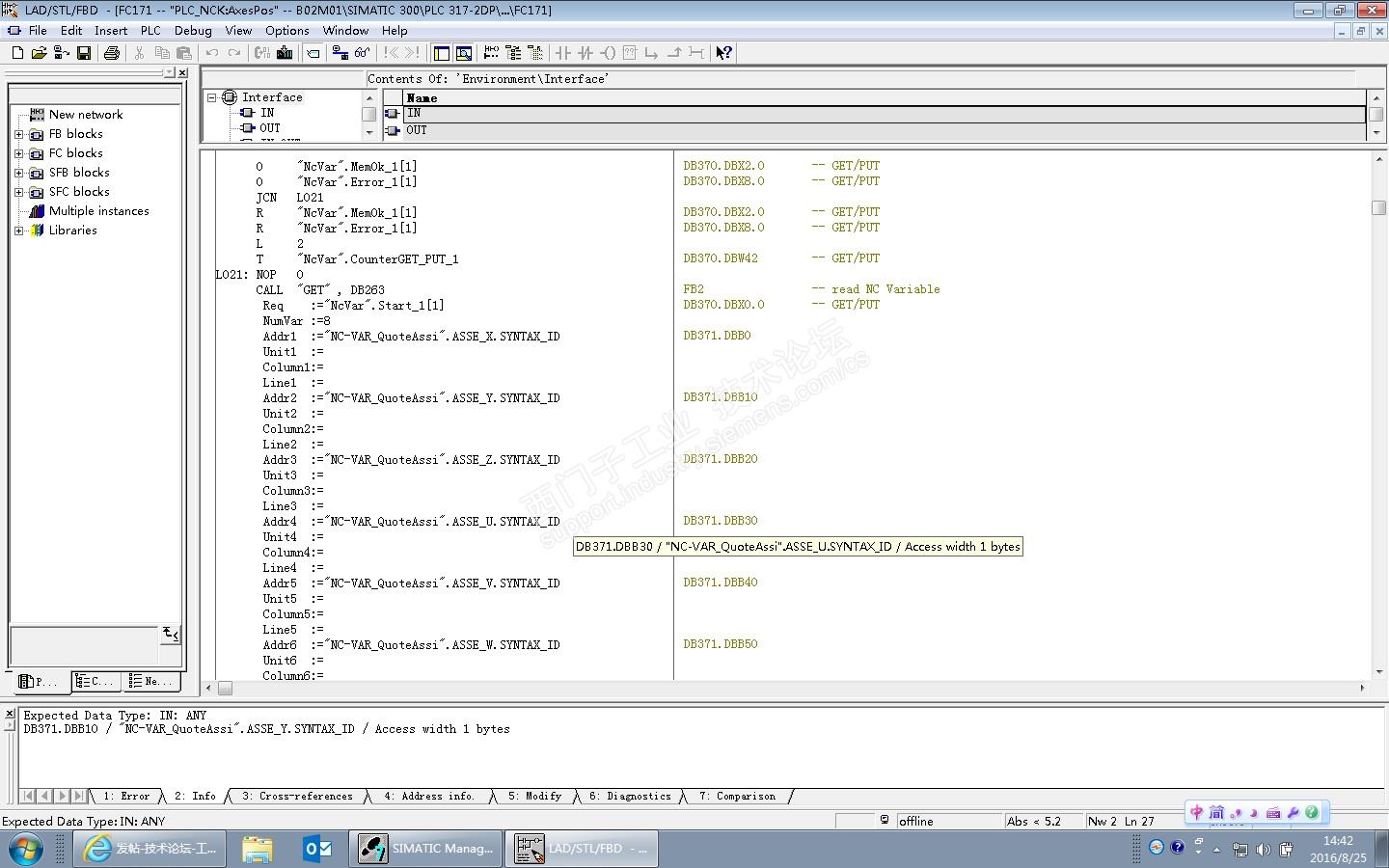Select the IN item under Interface
1389x868 pixels.
coord(267,113)
